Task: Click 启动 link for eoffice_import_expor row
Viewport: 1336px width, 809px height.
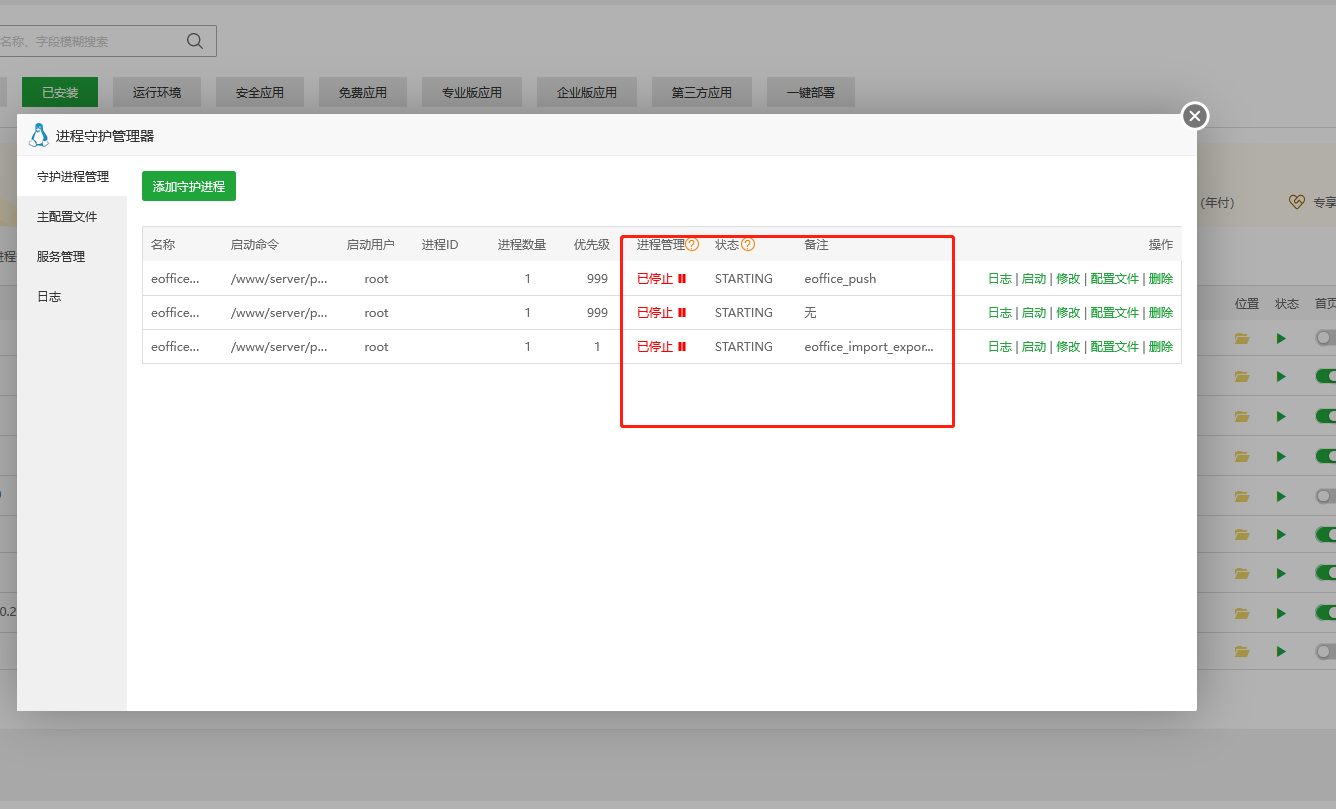Action: [1033, 347]
